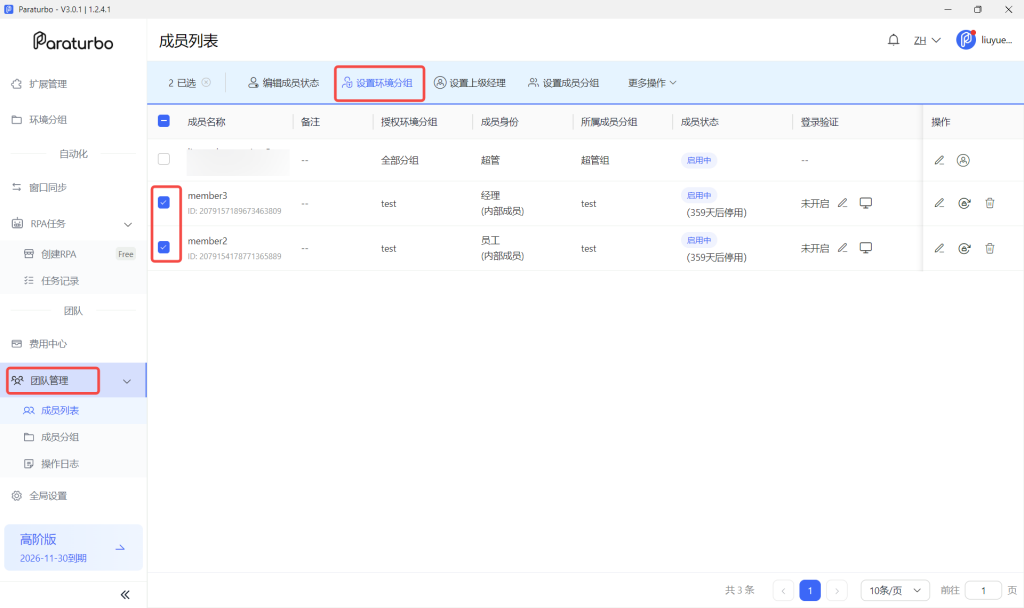Click the notification bell icon

tap(893, 40)
